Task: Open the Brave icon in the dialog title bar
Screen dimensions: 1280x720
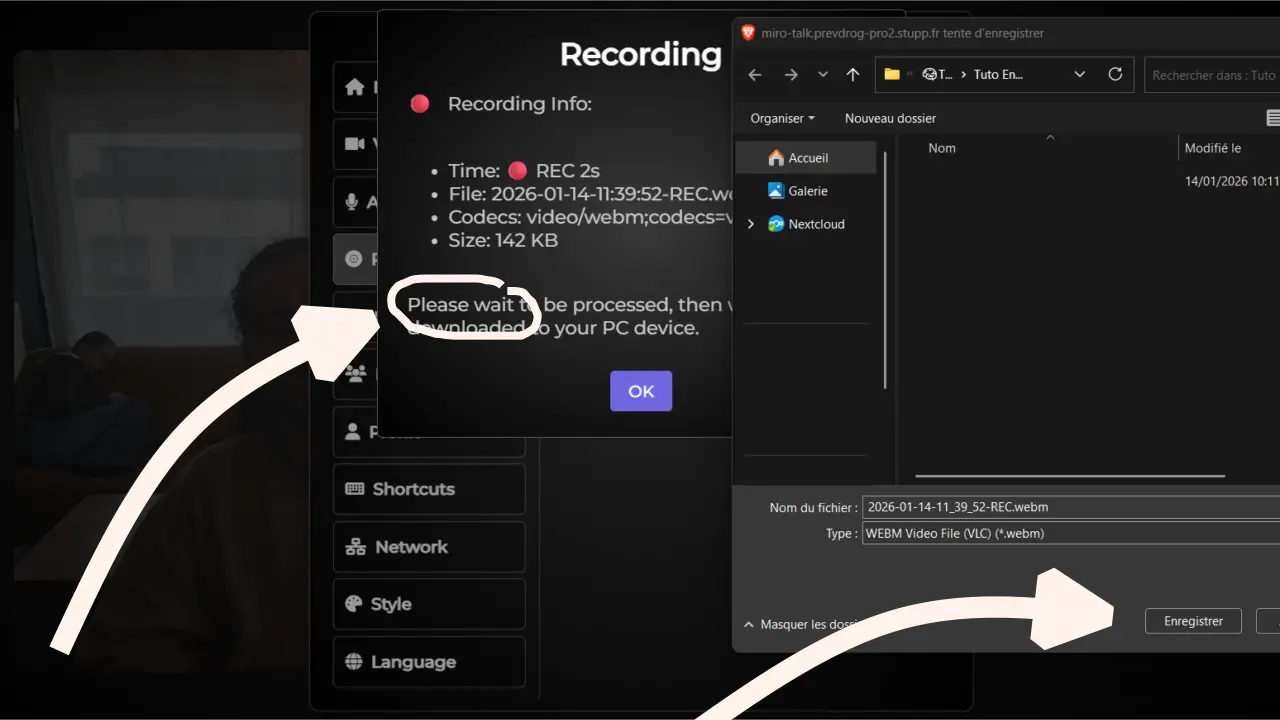Action: coord(748,33)
